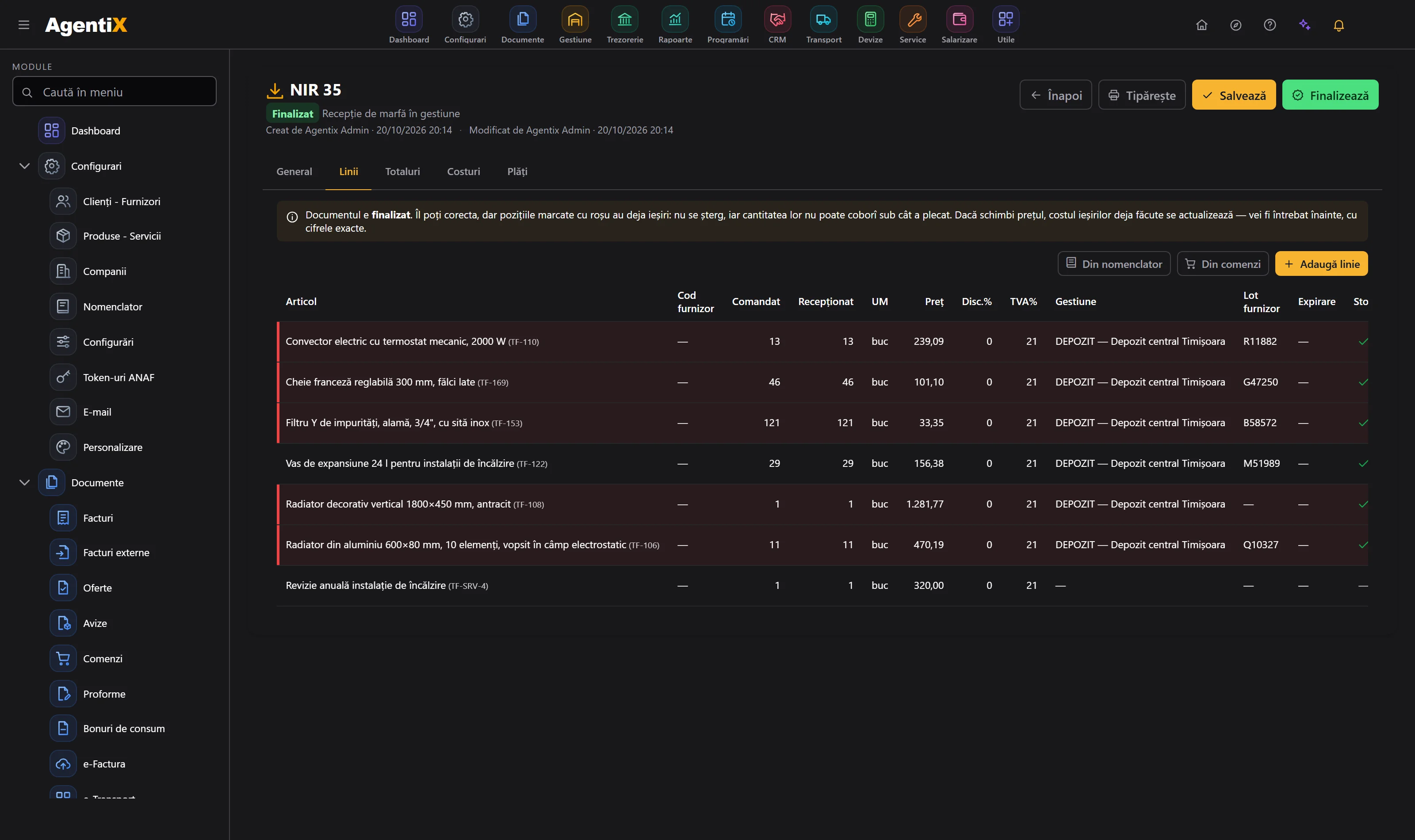This screenshot has height=840, width=1415.
Task: Open the Gestiune module icon
Action: (575, 19)
